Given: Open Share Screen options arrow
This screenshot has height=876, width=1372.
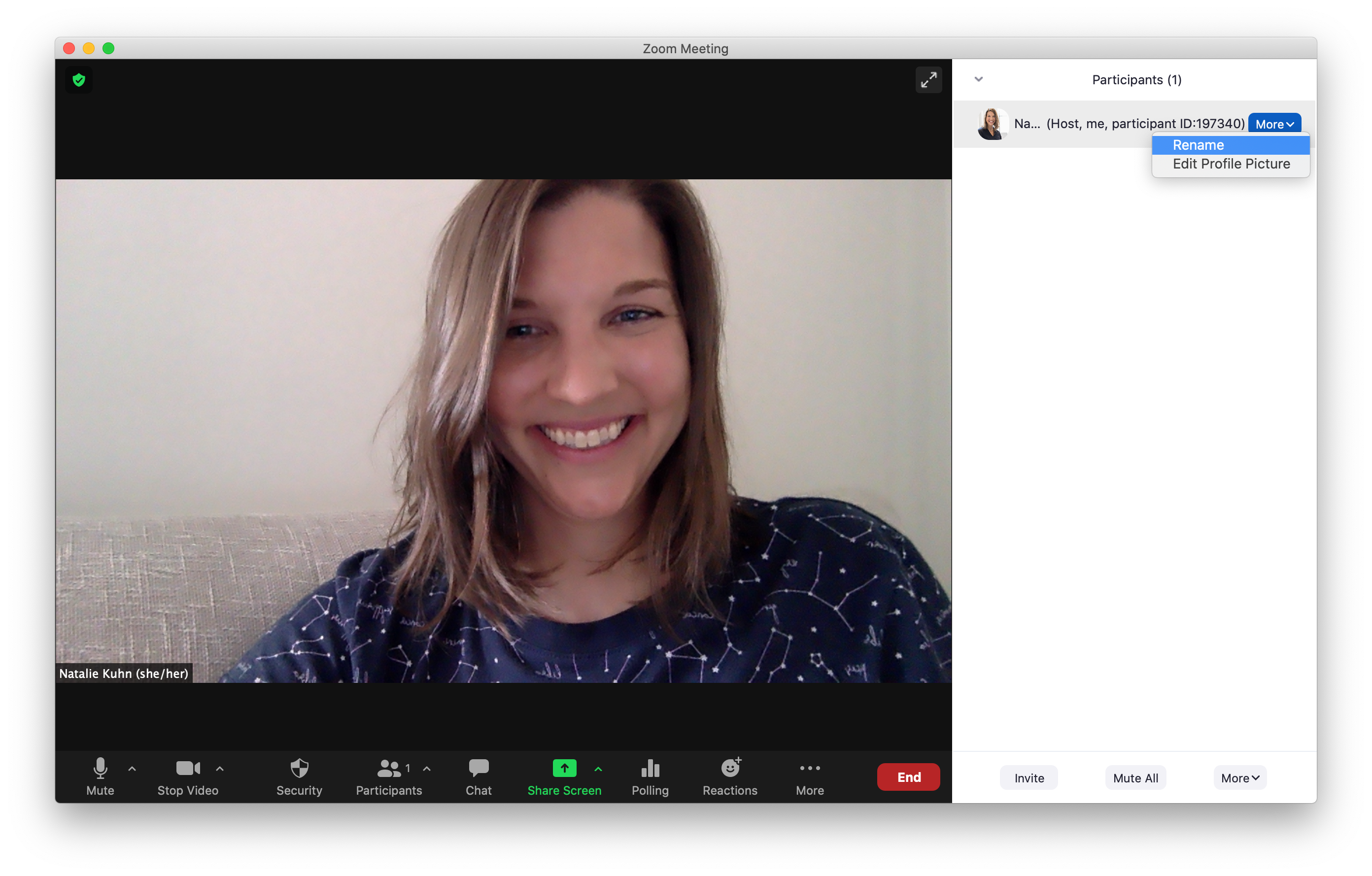Looking at the screenshot, I should click(598, 769).
